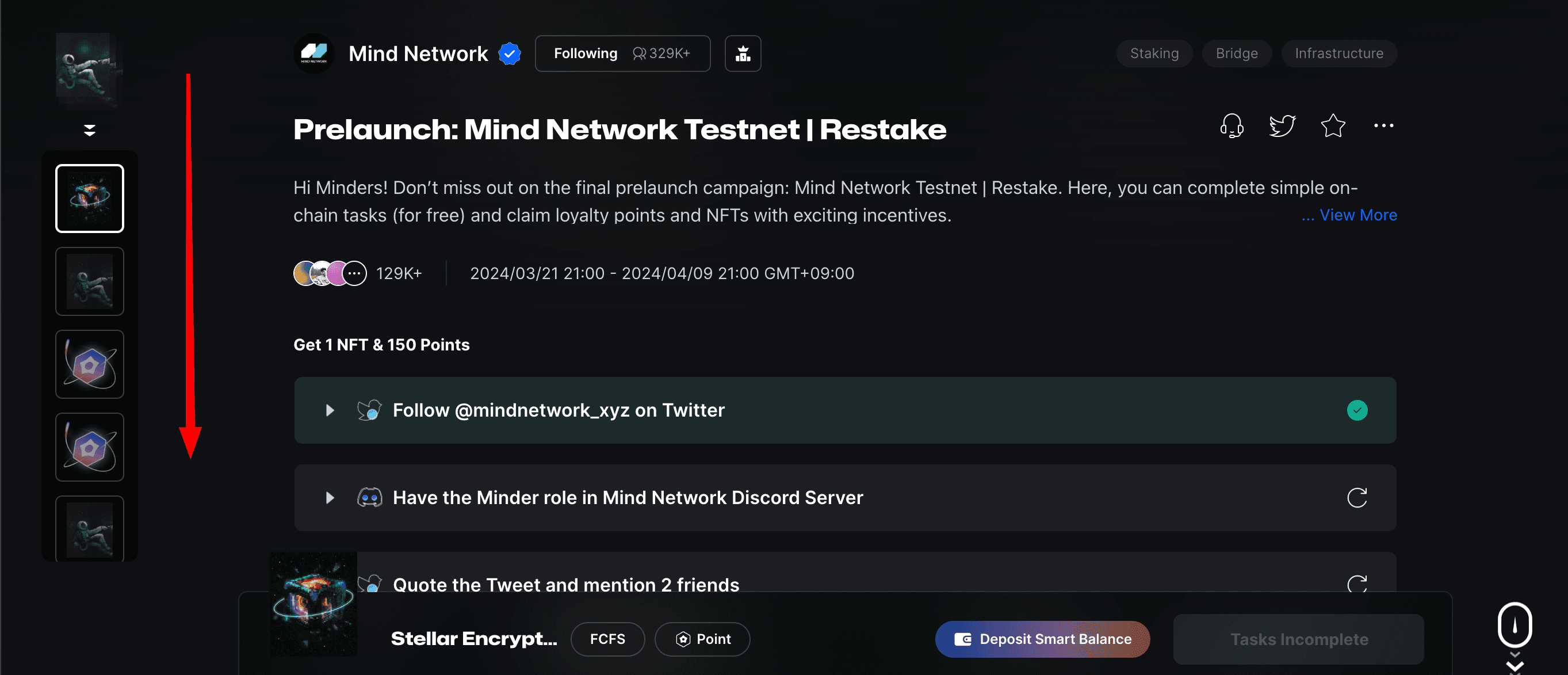Favorite the campaign with star icon
Image resolution: width=1568 pixels, height=675 pixels.
click(x=1332, y=126)
